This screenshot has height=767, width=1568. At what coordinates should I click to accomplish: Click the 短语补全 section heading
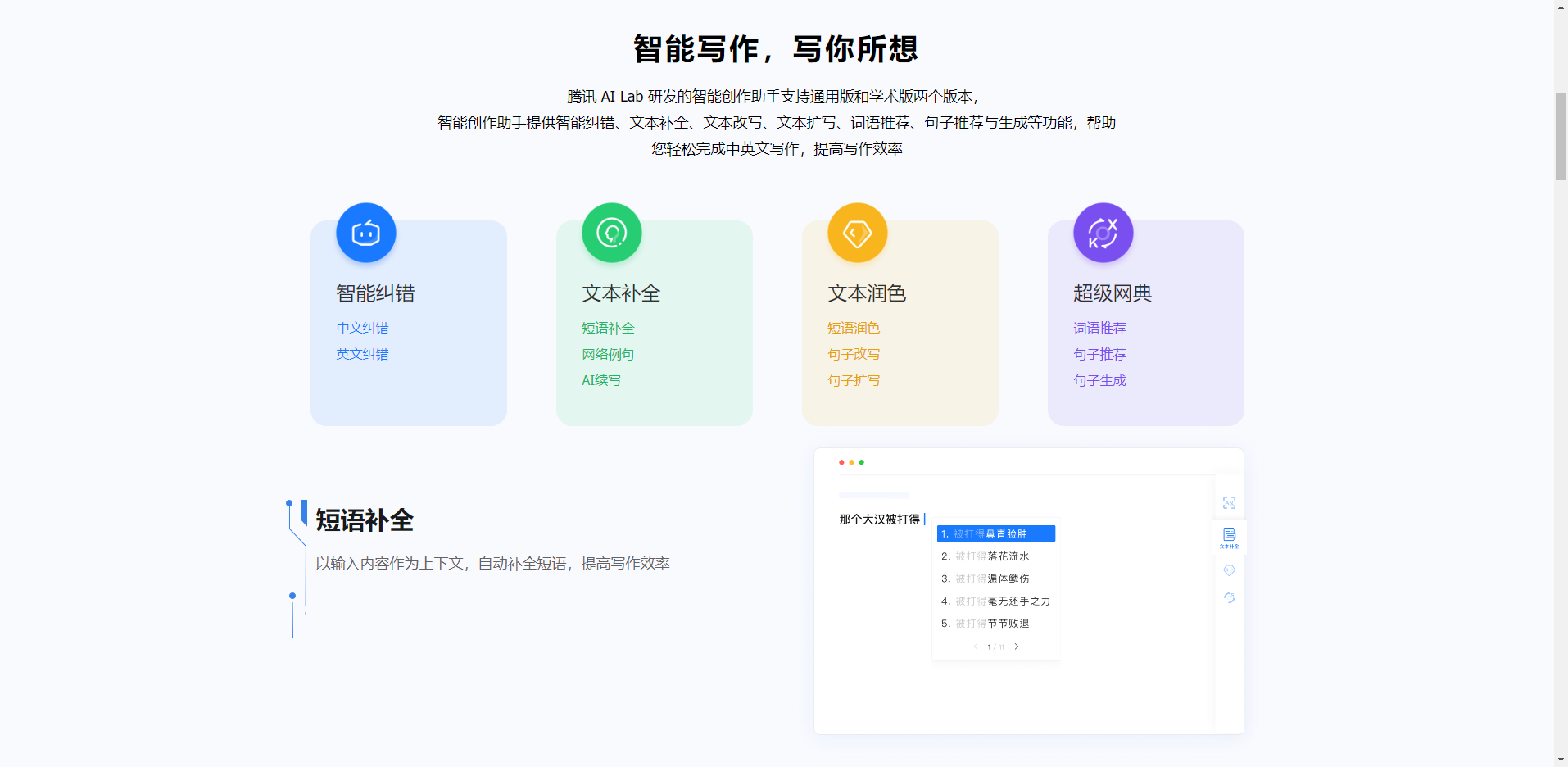coord(365,520)
